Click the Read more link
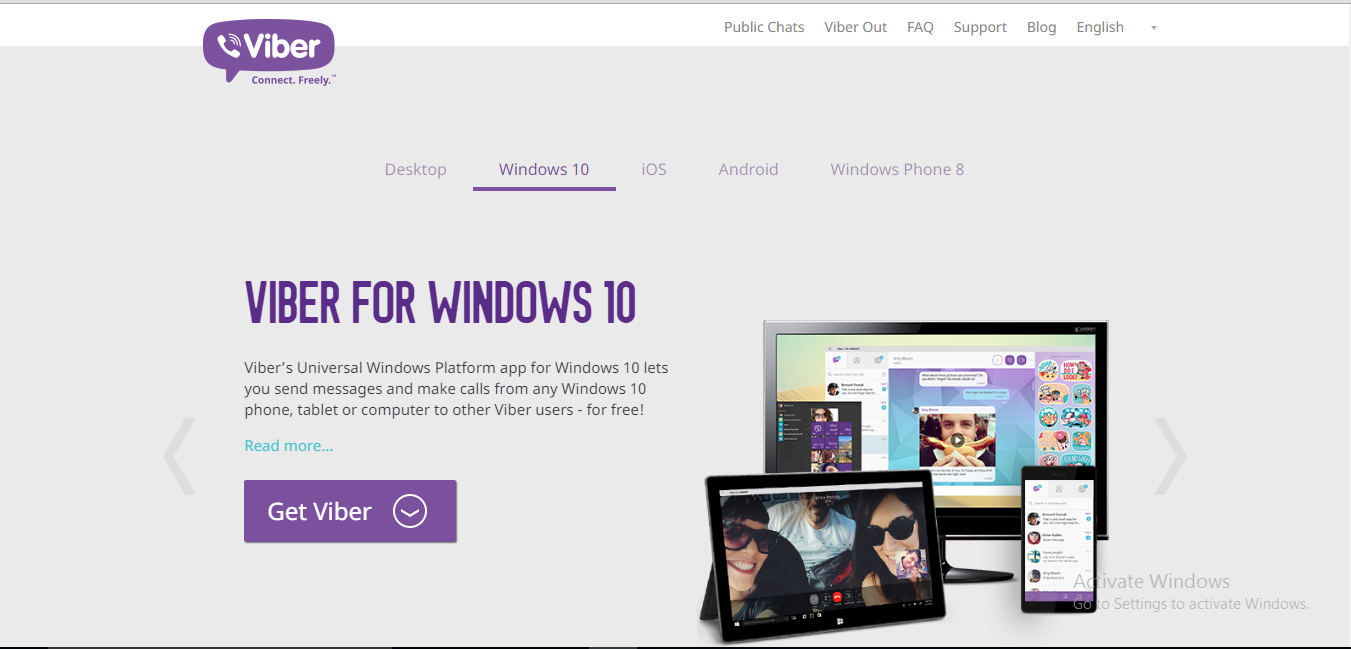Viewport: 1351px width, 649px height. [x=288, y=445]
